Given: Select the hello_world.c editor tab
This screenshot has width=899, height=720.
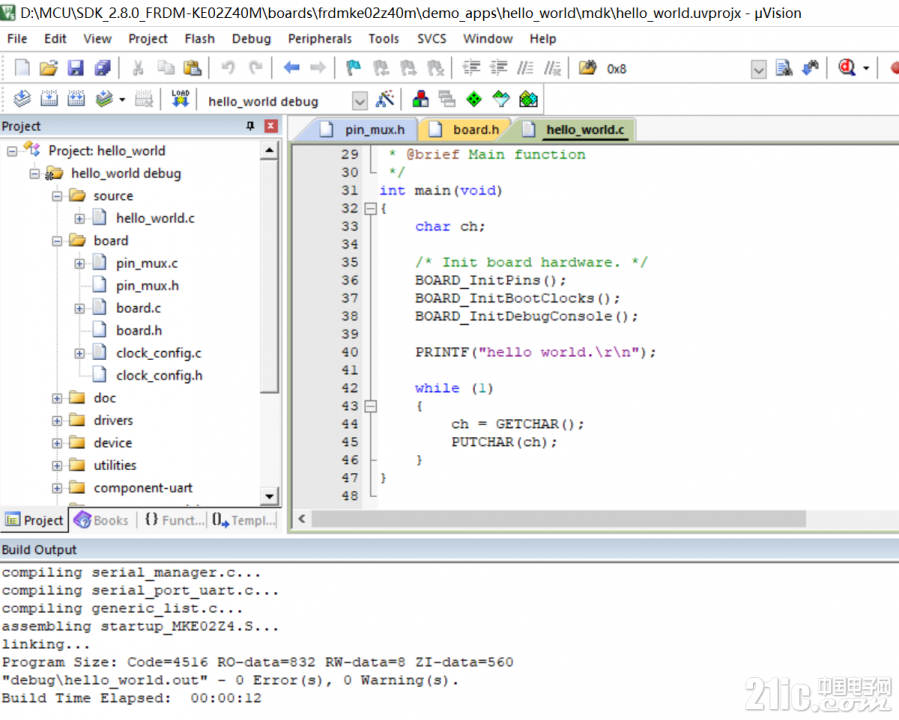Looking at the screenshot, I should (x=576, y=130).
